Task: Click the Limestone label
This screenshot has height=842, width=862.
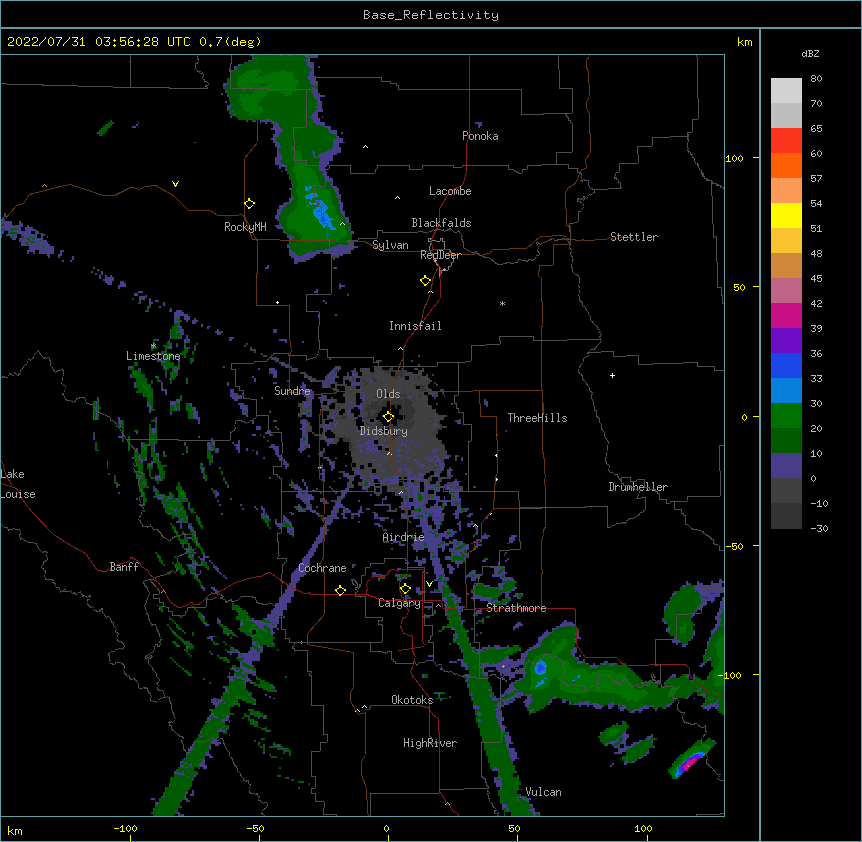Action: (153, 356)
